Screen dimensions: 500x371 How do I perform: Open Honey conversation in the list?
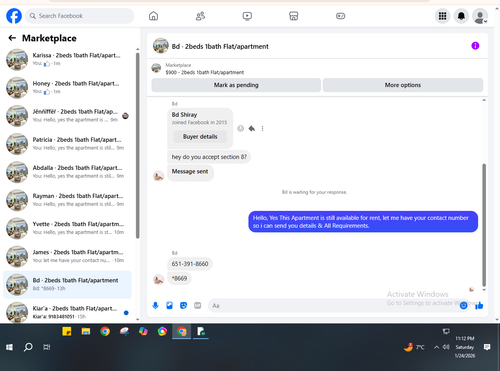67,87
